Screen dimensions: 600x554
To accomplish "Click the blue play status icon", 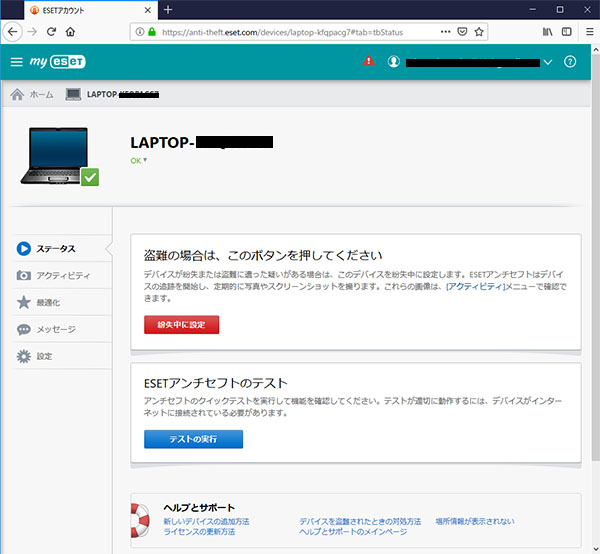I will click(x=24, y=249).
